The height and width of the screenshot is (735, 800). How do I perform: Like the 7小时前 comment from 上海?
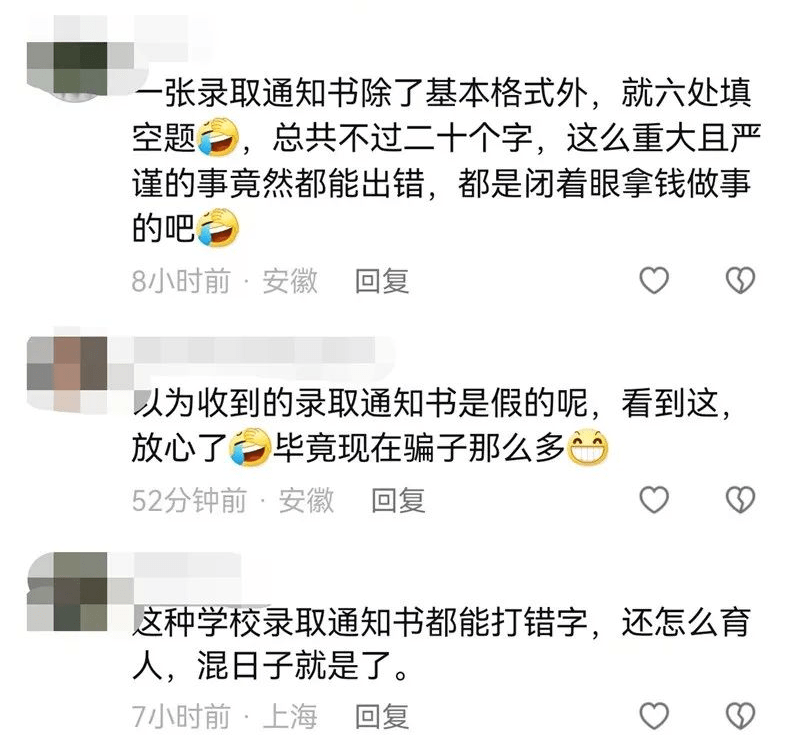click(x=654, y=716)
